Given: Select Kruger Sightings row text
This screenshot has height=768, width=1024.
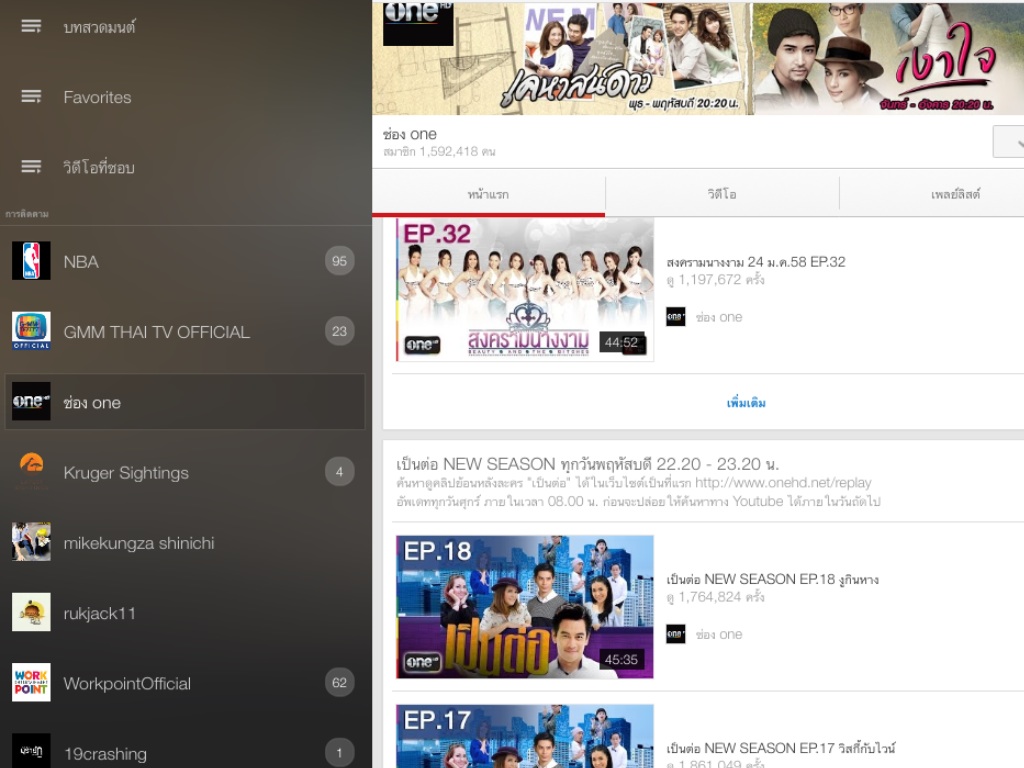Looking at the screenshot, I should pos(126,473).
